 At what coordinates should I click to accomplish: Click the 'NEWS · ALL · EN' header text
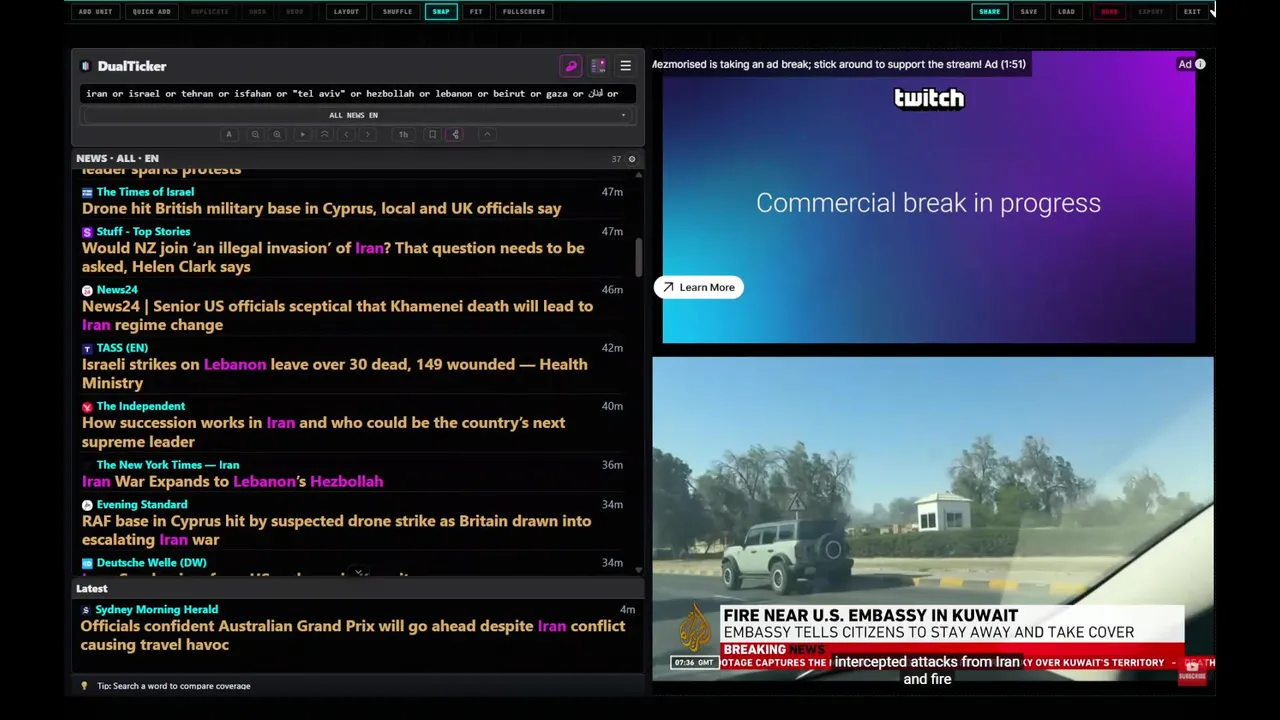coord(117,159)
